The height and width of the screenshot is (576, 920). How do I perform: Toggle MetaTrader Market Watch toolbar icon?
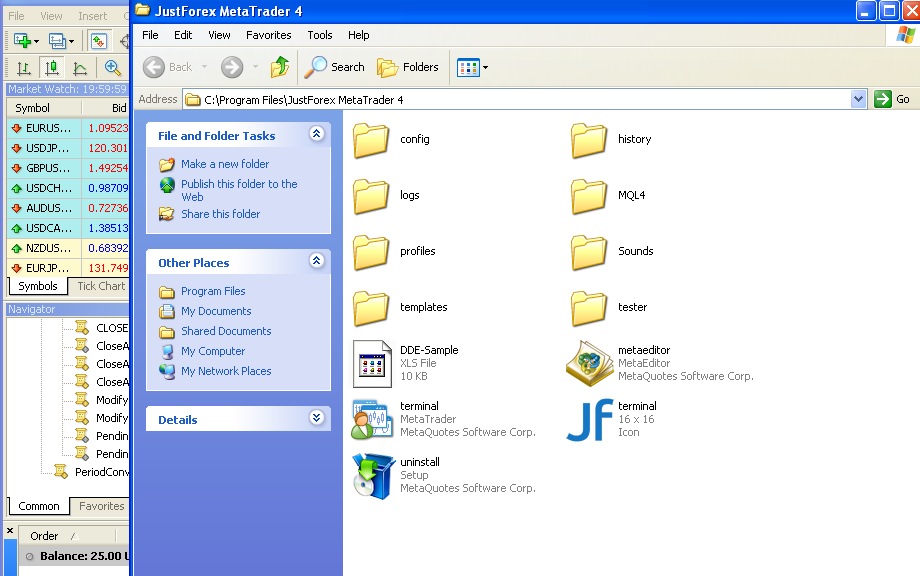coord(99,41)
